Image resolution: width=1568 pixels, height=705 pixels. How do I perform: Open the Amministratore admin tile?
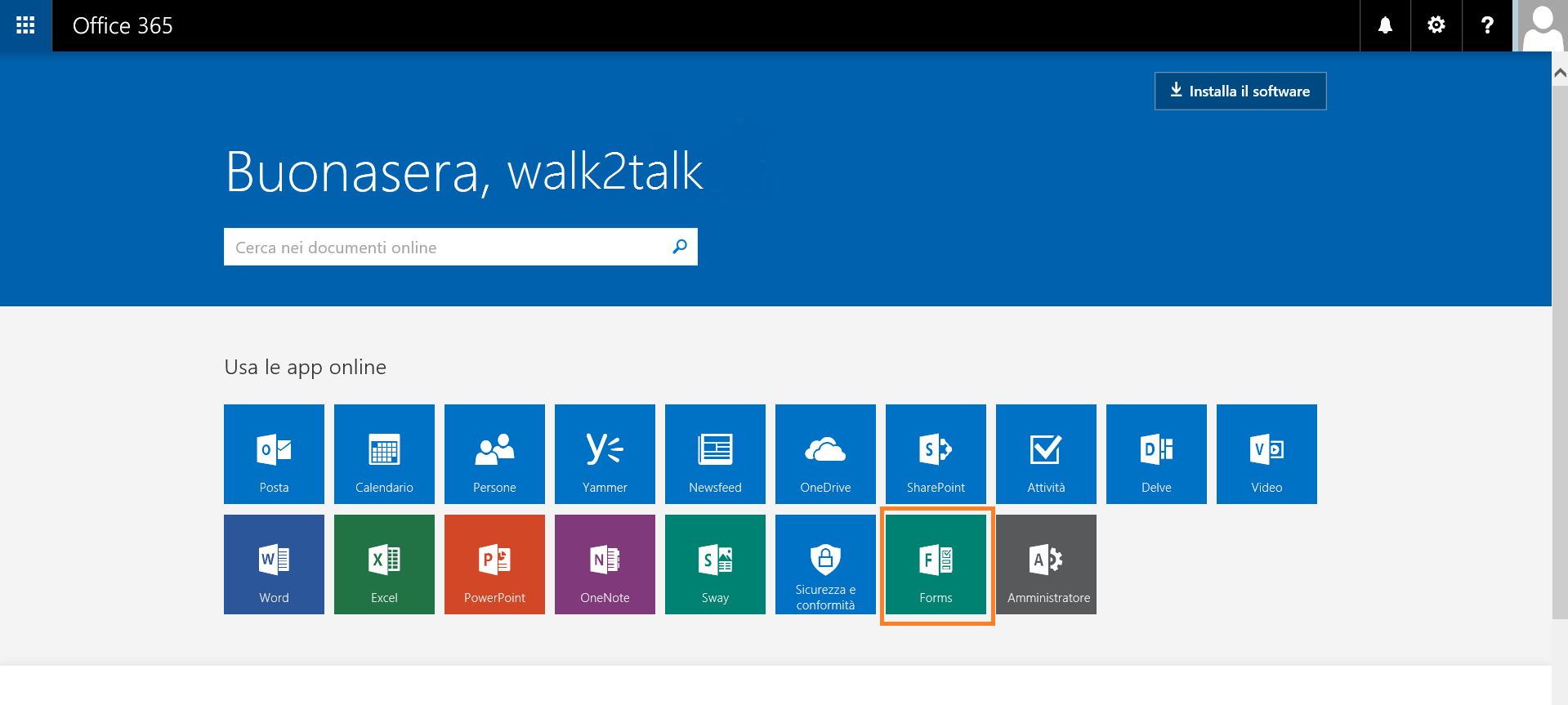1046,564
